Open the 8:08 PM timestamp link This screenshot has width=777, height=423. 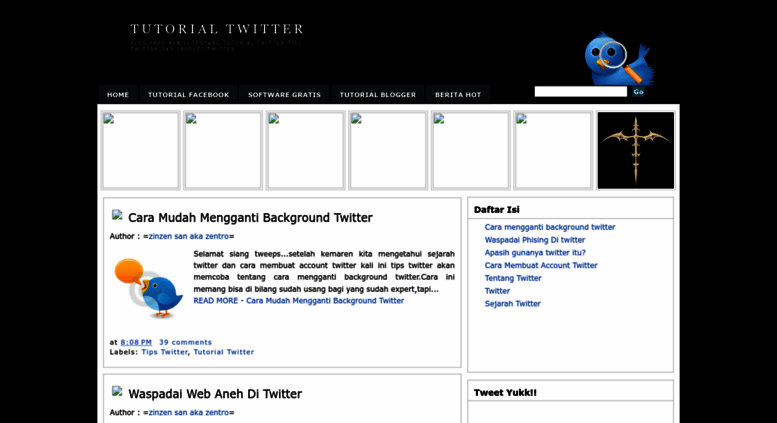pos(136,342)
